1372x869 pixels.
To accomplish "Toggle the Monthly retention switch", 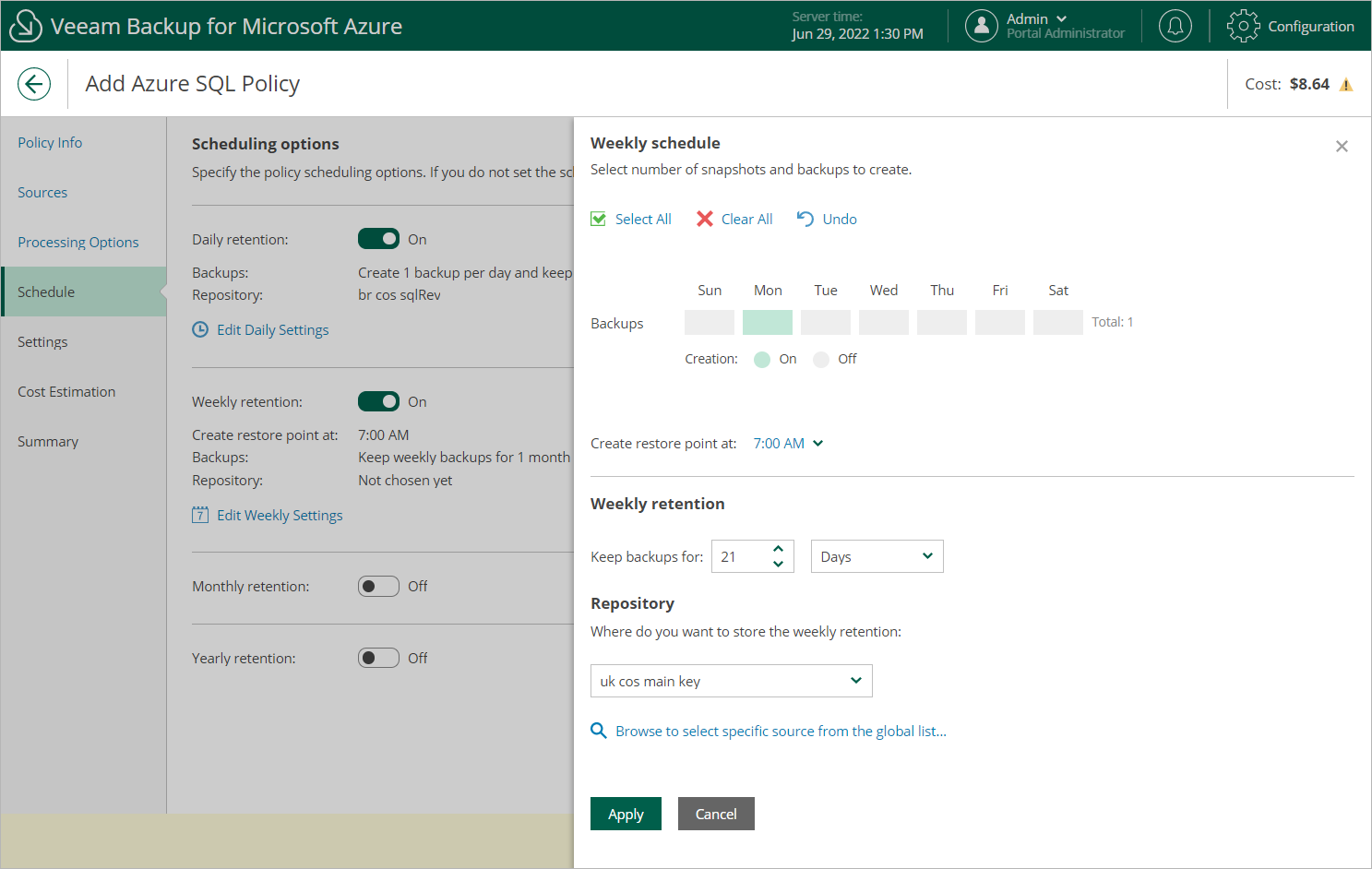I will (378, 587).
